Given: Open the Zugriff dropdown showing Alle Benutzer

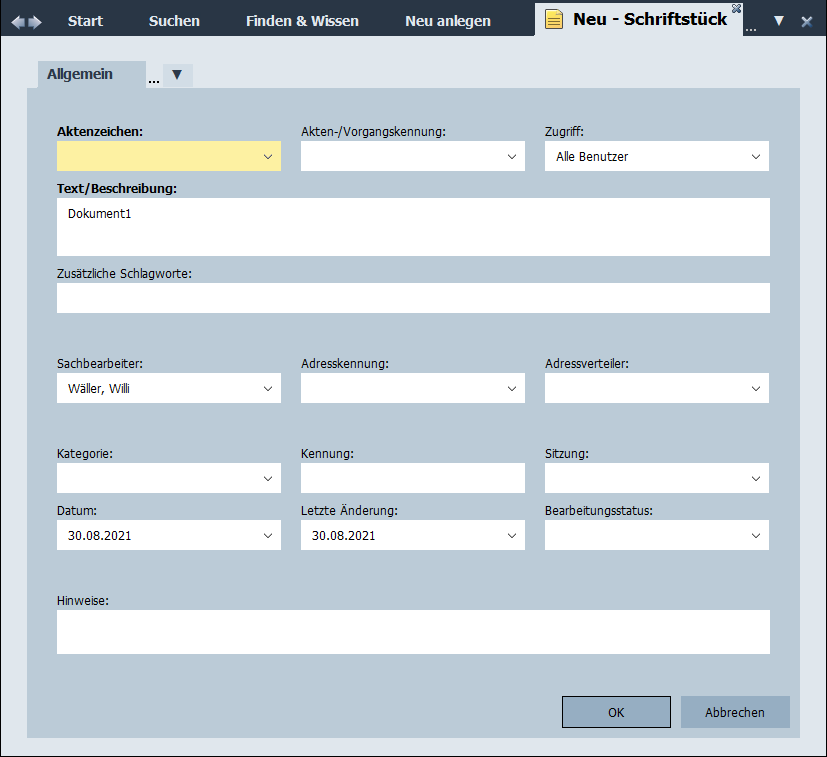Looking at the screenshot, I should (756, 157).
